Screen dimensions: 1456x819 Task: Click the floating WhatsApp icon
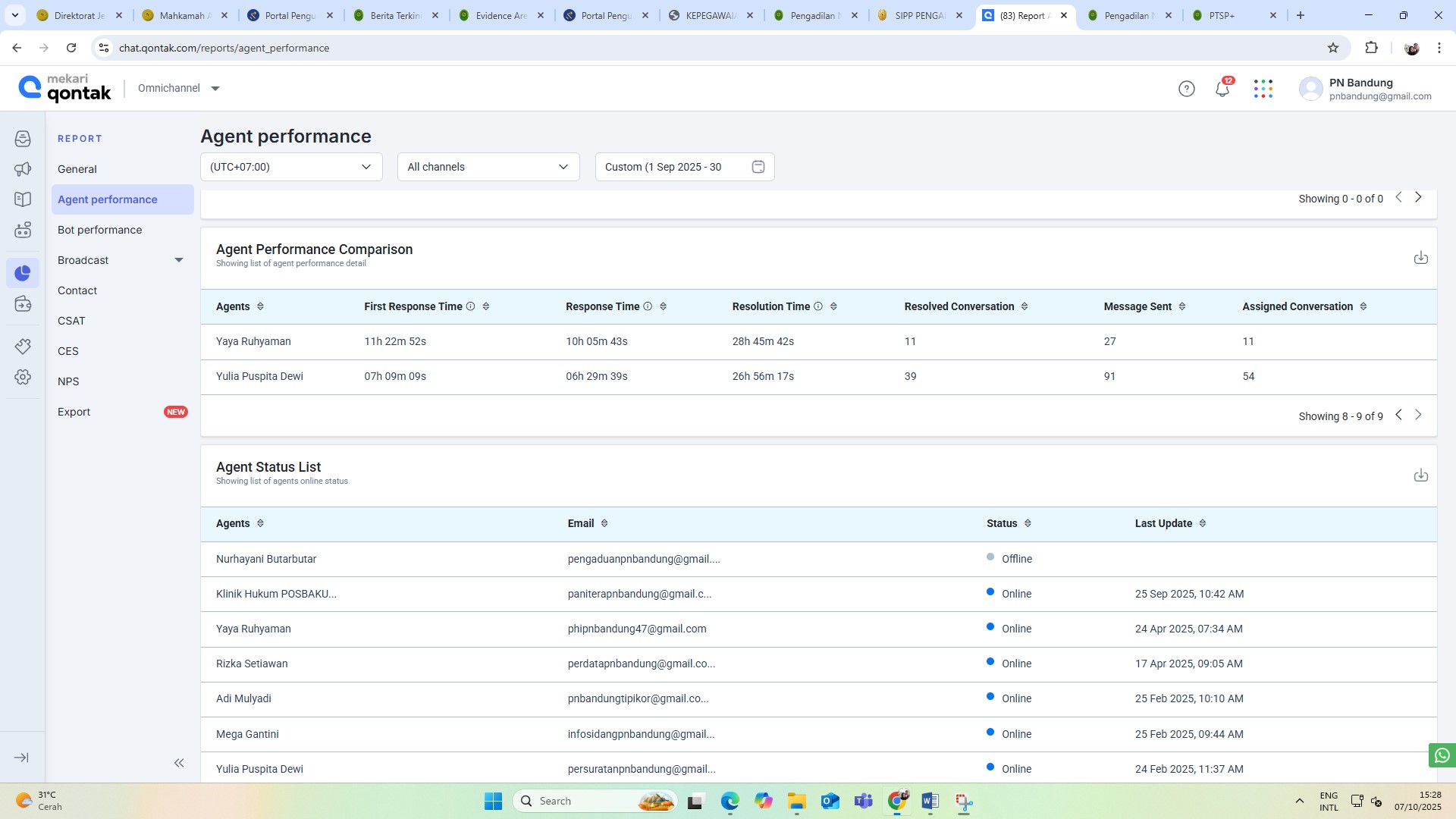1442,755
